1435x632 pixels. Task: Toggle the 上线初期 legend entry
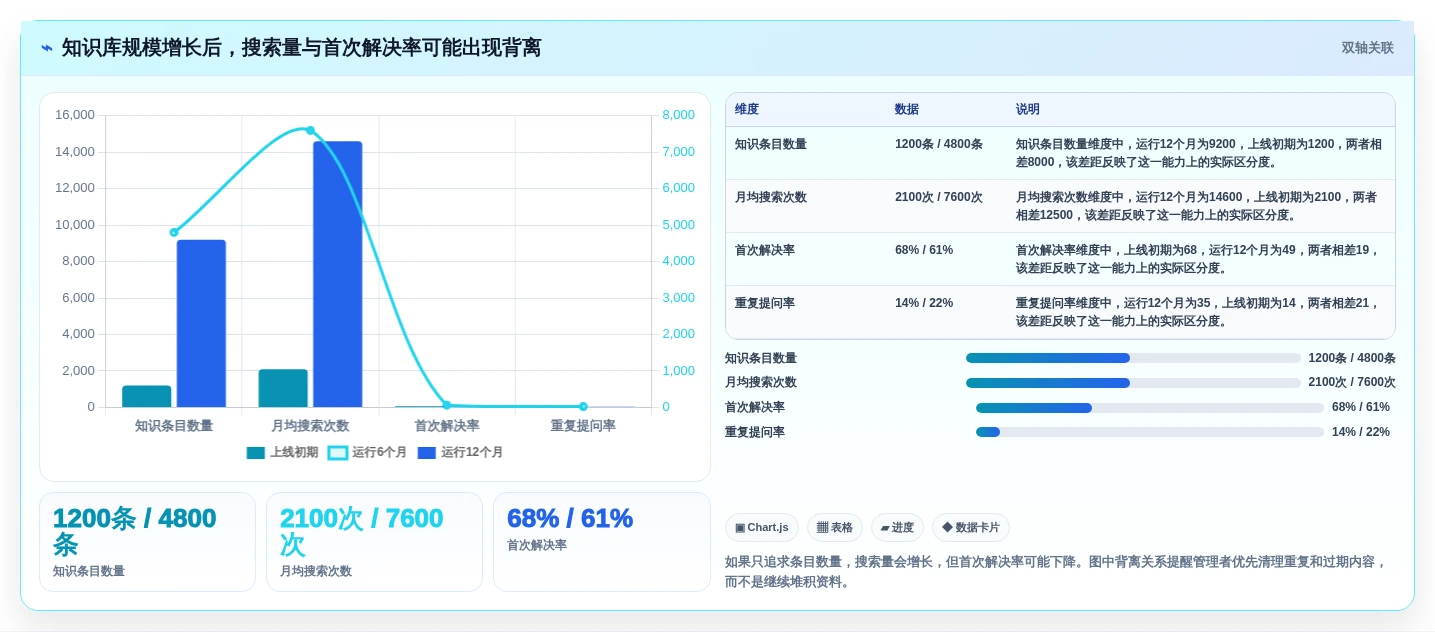282,453
